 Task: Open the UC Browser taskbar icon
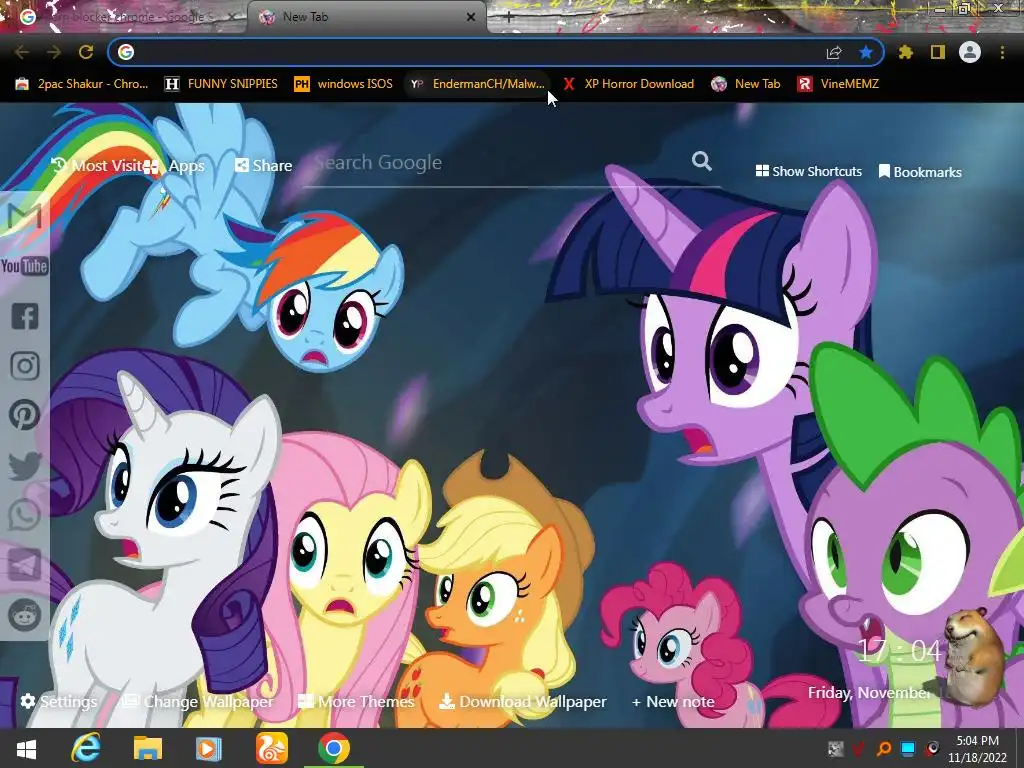point(272,748)
